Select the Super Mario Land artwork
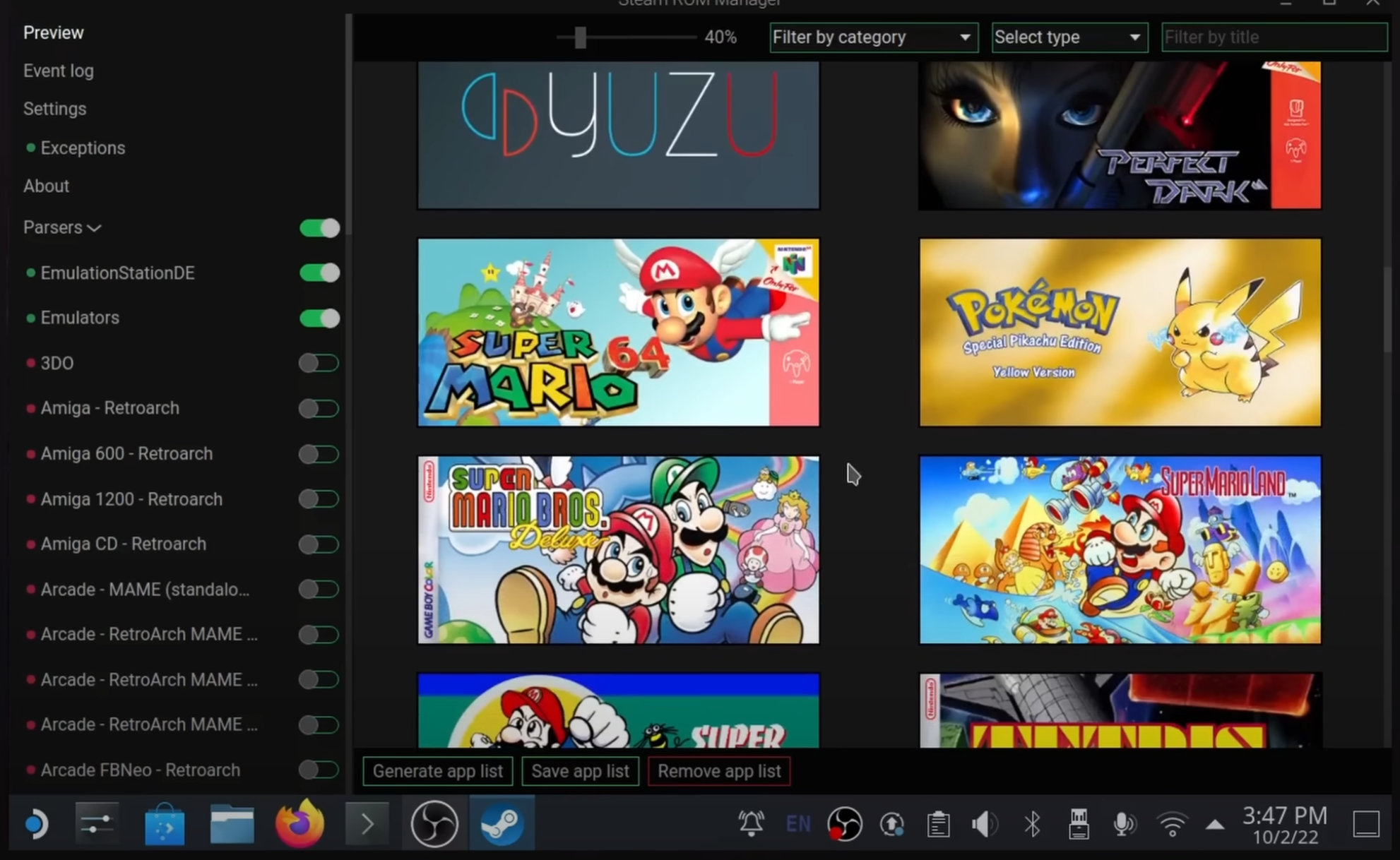Viewport: 1400px width, 860px height. [1120, 549]
